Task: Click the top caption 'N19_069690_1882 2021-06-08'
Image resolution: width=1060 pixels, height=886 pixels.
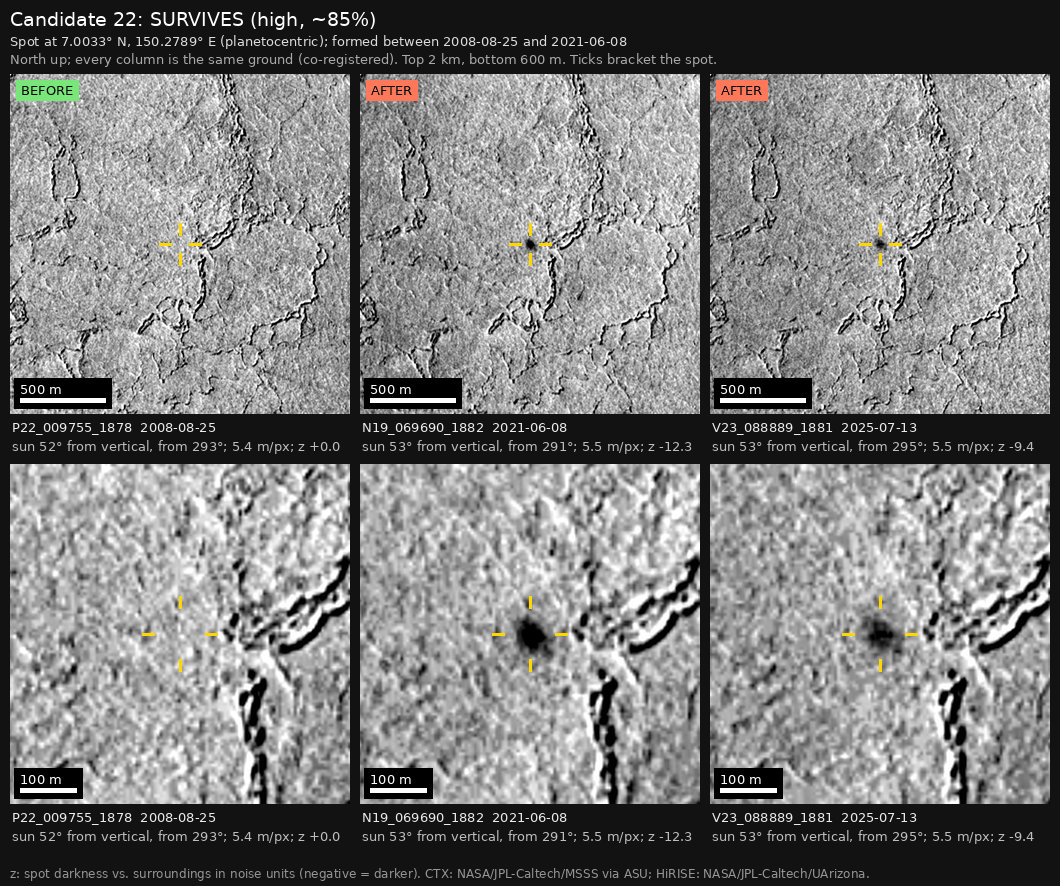Action: coord(464,428)
